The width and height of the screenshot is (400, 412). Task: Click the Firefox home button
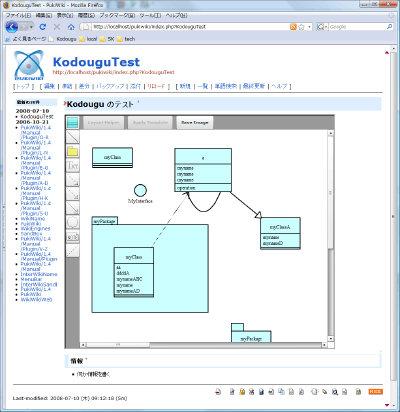(71, 27)
